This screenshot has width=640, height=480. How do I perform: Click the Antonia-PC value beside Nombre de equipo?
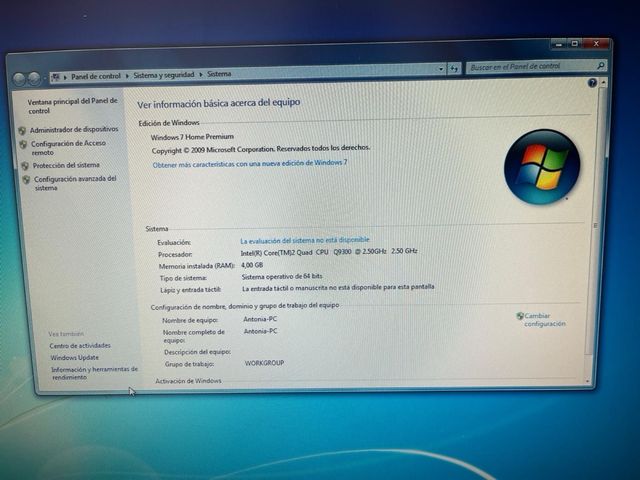[260, 319]
